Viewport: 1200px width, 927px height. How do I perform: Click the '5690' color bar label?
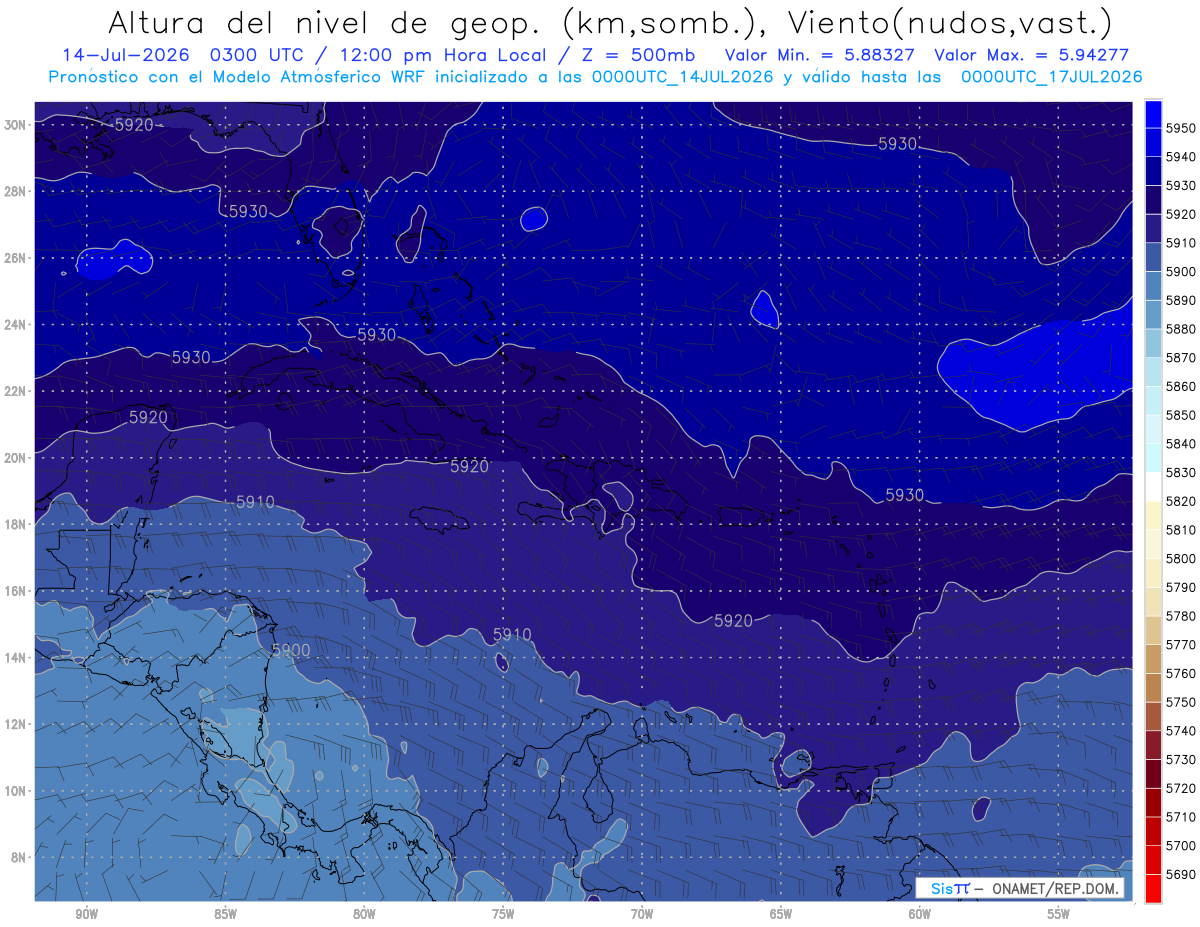pos(1180,874)
